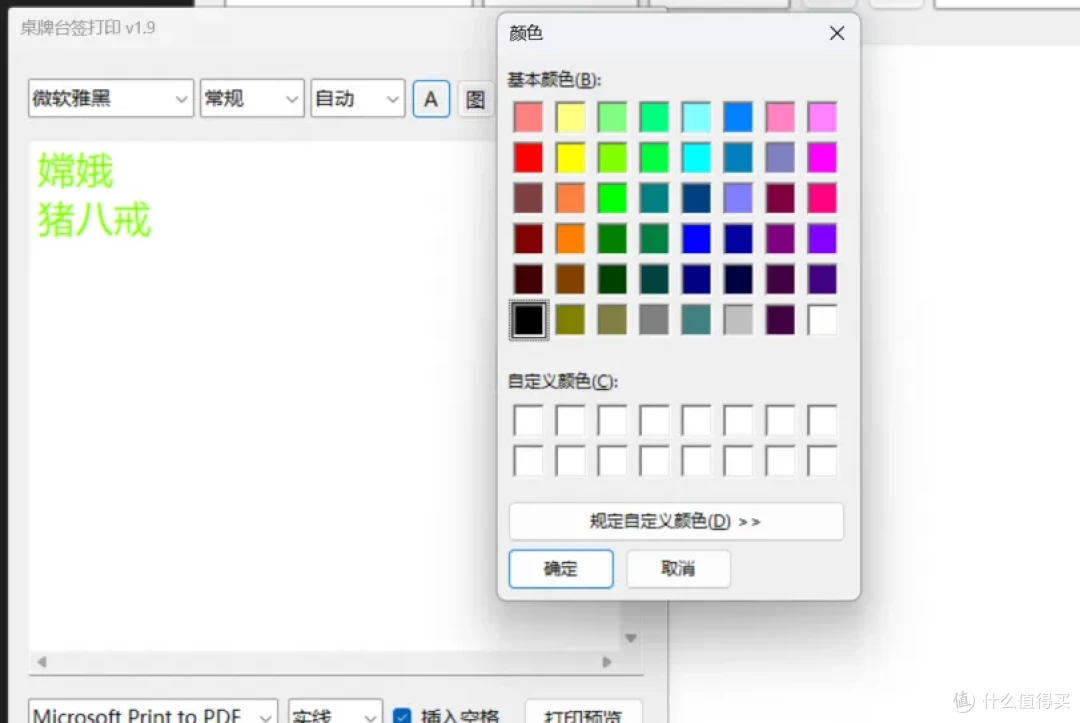
Task: Select the magenta color swatch
Action: 822,158
